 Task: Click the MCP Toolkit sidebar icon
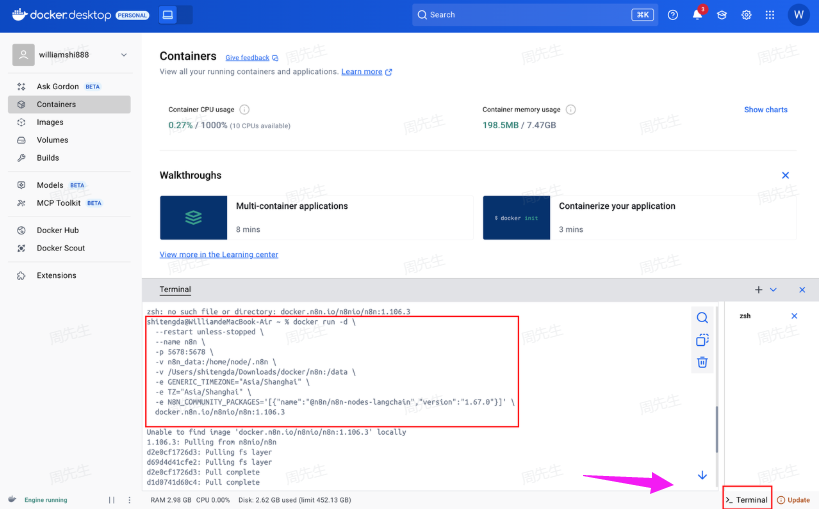(21, 203)
